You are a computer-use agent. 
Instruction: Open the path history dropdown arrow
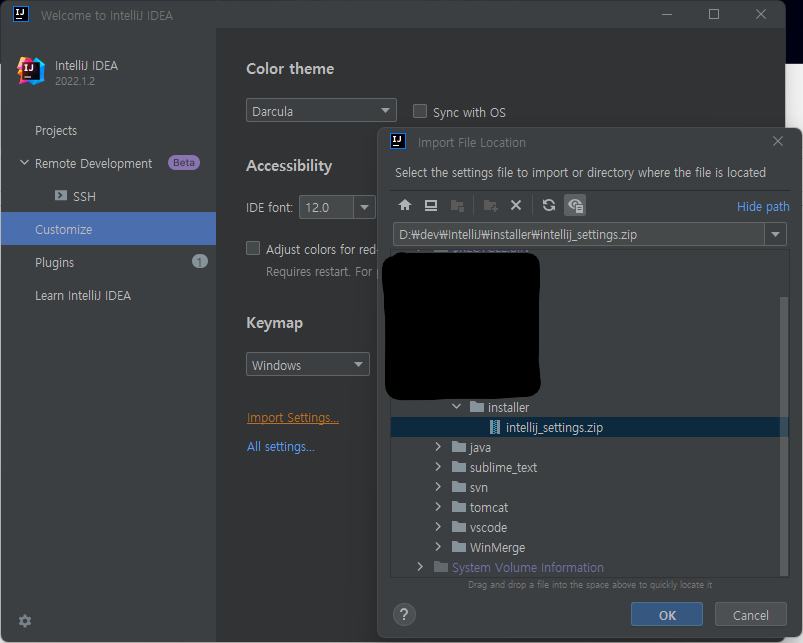point(775,234)
